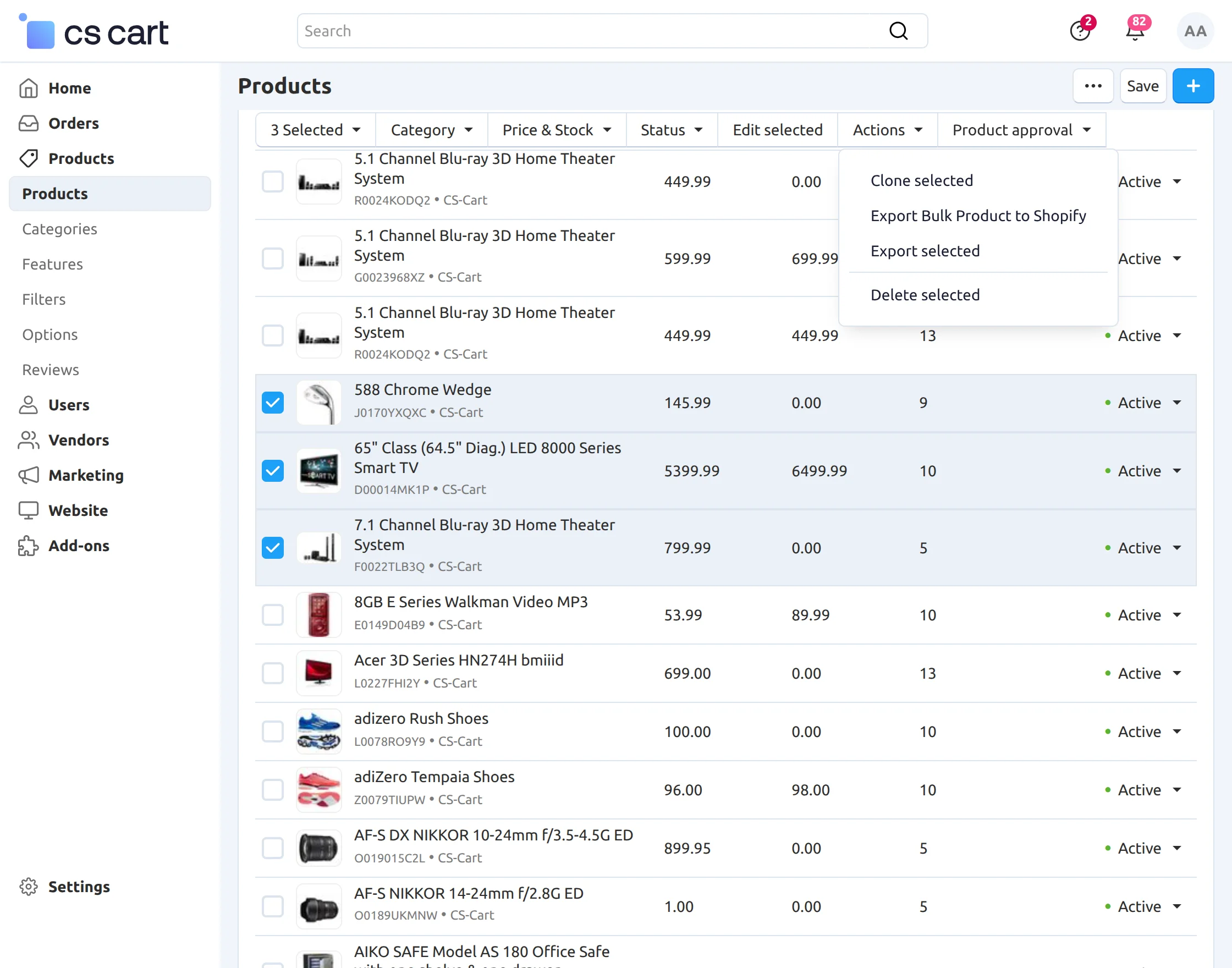Click Edit selected
The height and width of the screenshot is (968, 1232).
tap(778, 130)
